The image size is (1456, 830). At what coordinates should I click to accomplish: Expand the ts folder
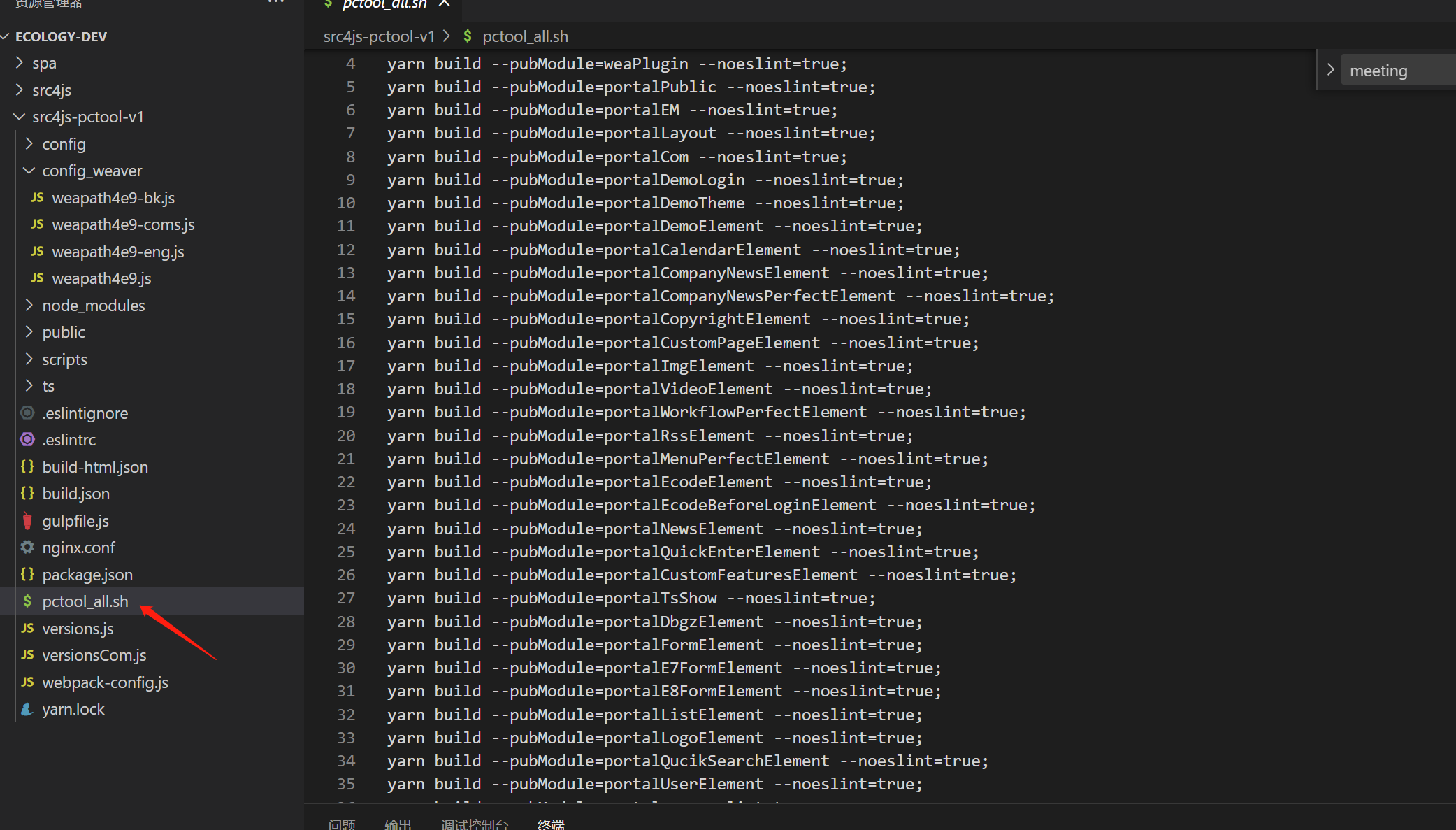[29, 386]
